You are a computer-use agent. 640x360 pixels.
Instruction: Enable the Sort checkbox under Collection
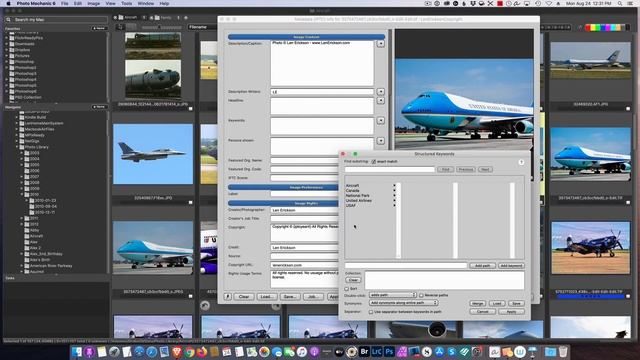click(347, 289)
